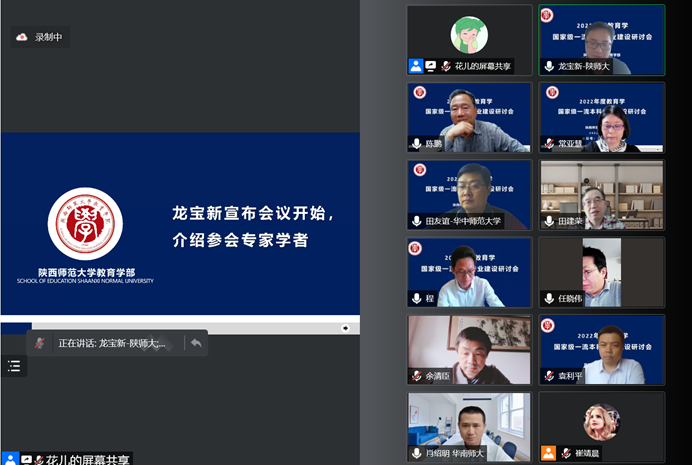Click the shared slide's university logo
Image resolution: width=692 pixels, height=465 pixels.
click(85, 224)
